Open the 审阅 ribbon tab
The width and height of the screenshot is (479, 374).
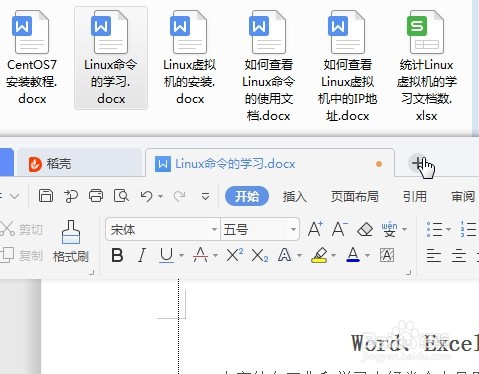pyautogui.click(x=463, y=196)
